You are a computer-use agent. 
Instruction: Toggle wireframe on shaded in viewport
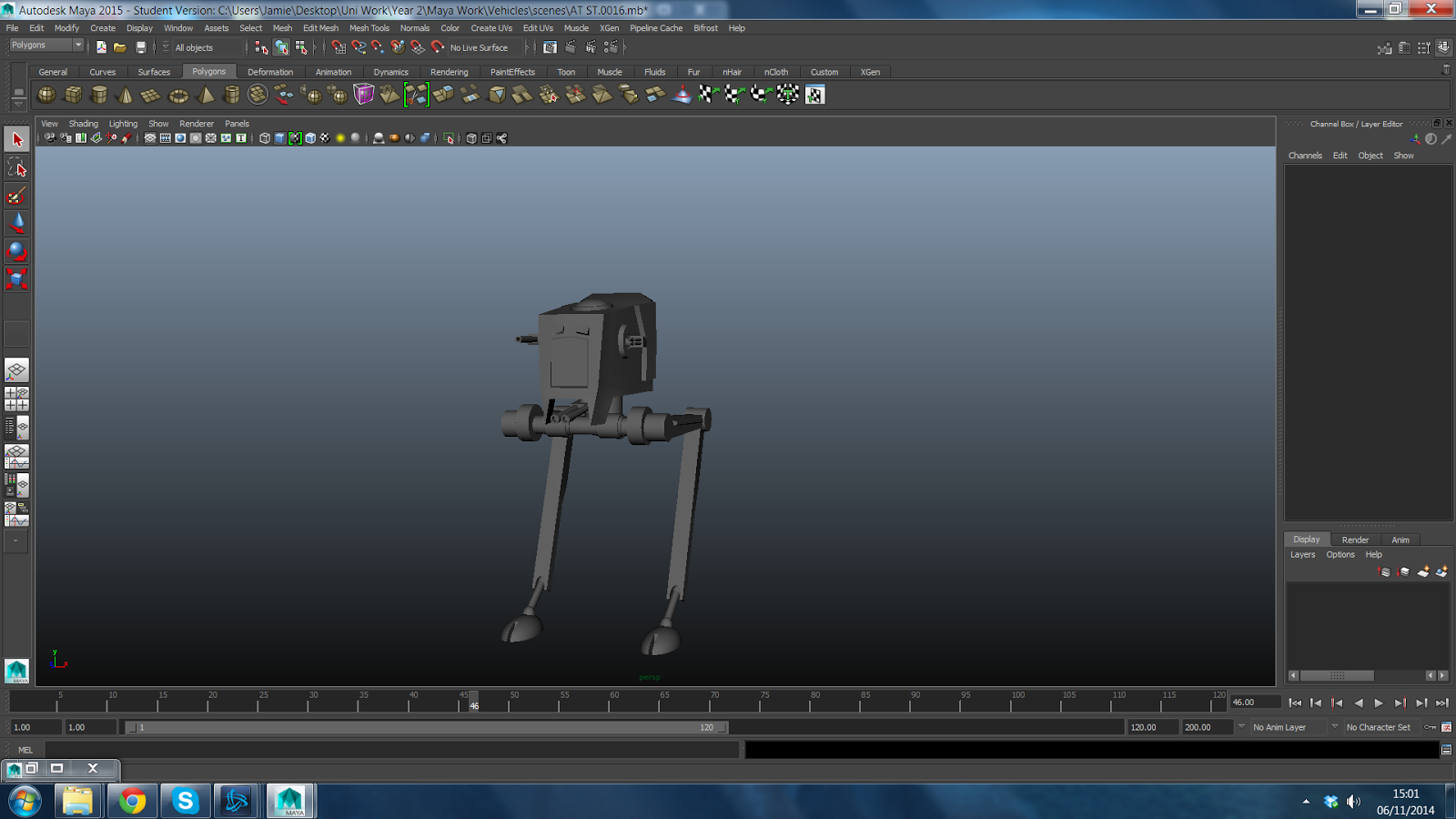click(x=310, y=138)
